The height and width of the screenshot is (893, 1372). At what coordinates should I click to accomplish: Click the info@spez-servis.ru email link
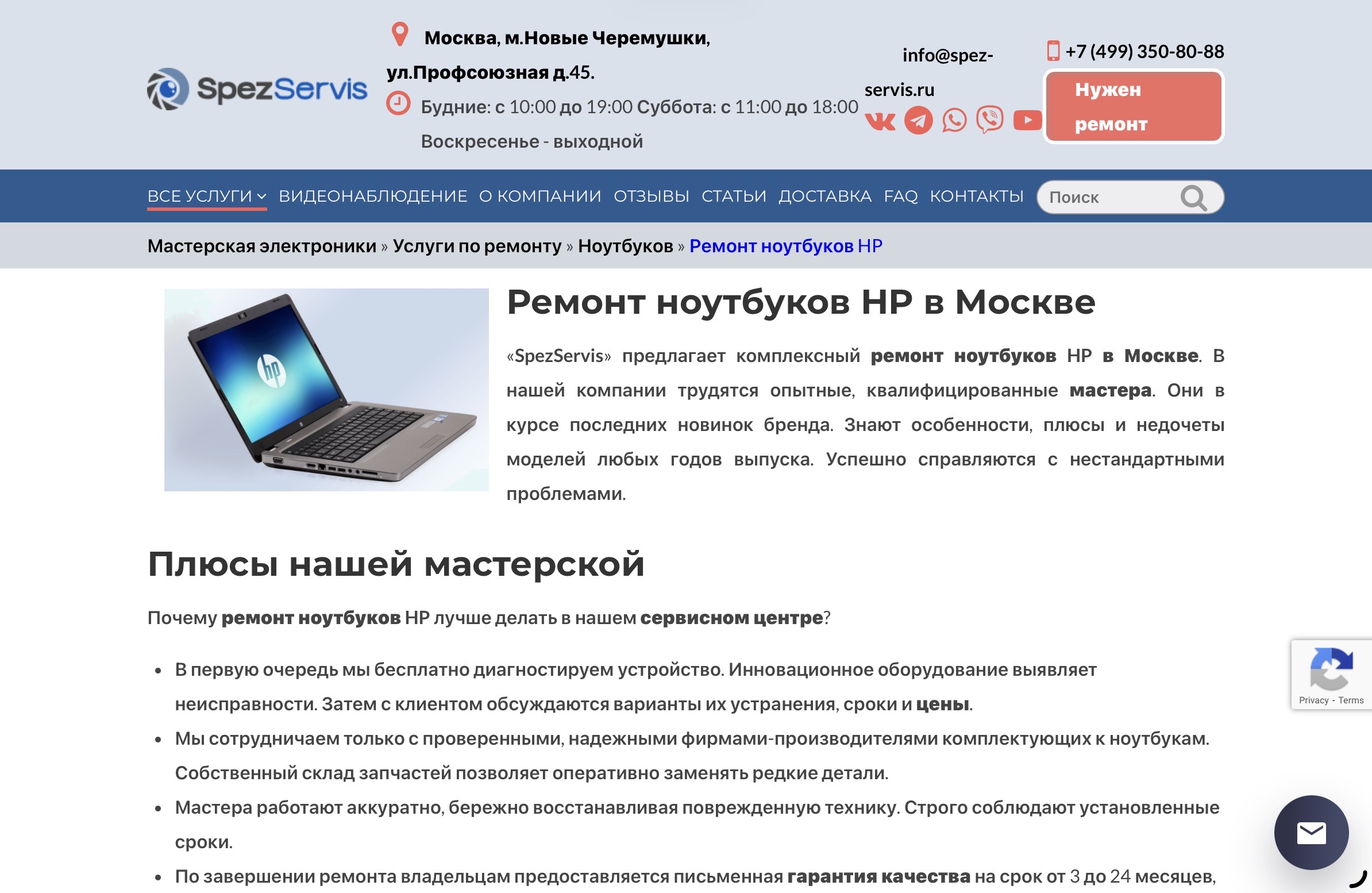pos(928,72)
